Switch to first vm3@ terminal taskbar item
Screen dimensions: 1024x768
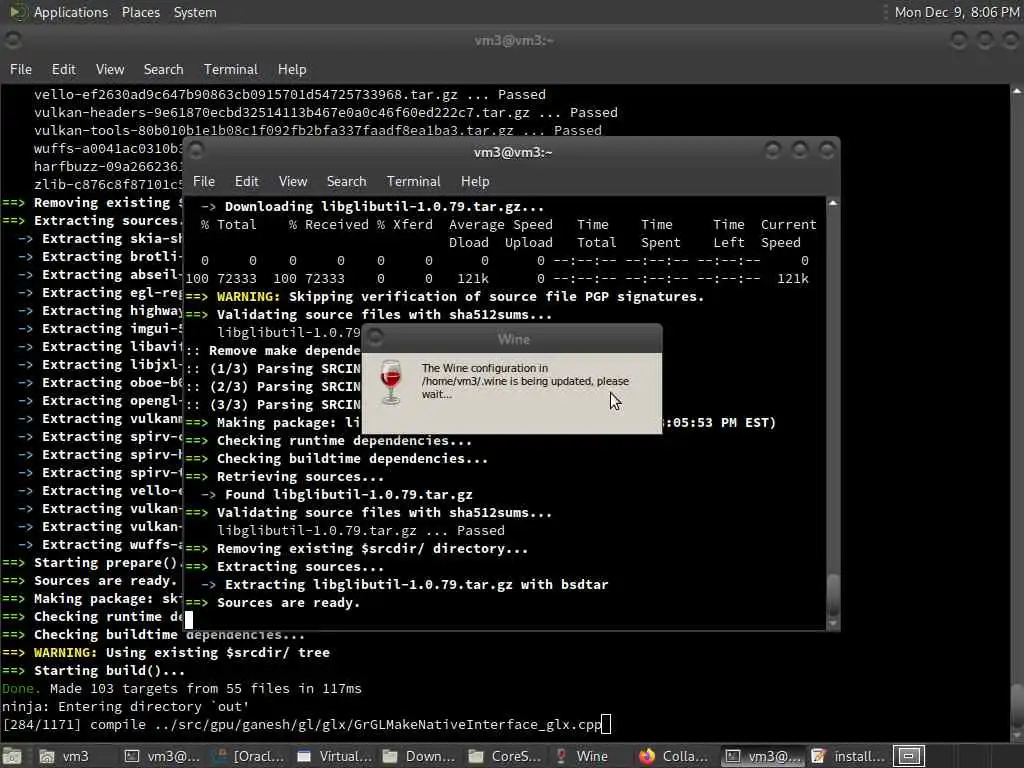pyautogui.click(x=162, y=756)
